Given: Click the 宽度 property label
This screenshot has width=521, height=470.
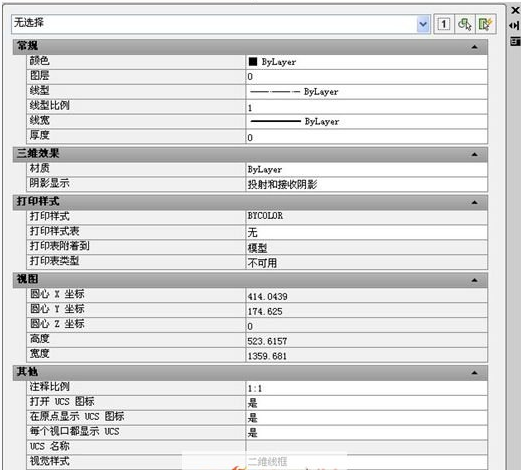Looking at the screenshot, I should 40,353.
